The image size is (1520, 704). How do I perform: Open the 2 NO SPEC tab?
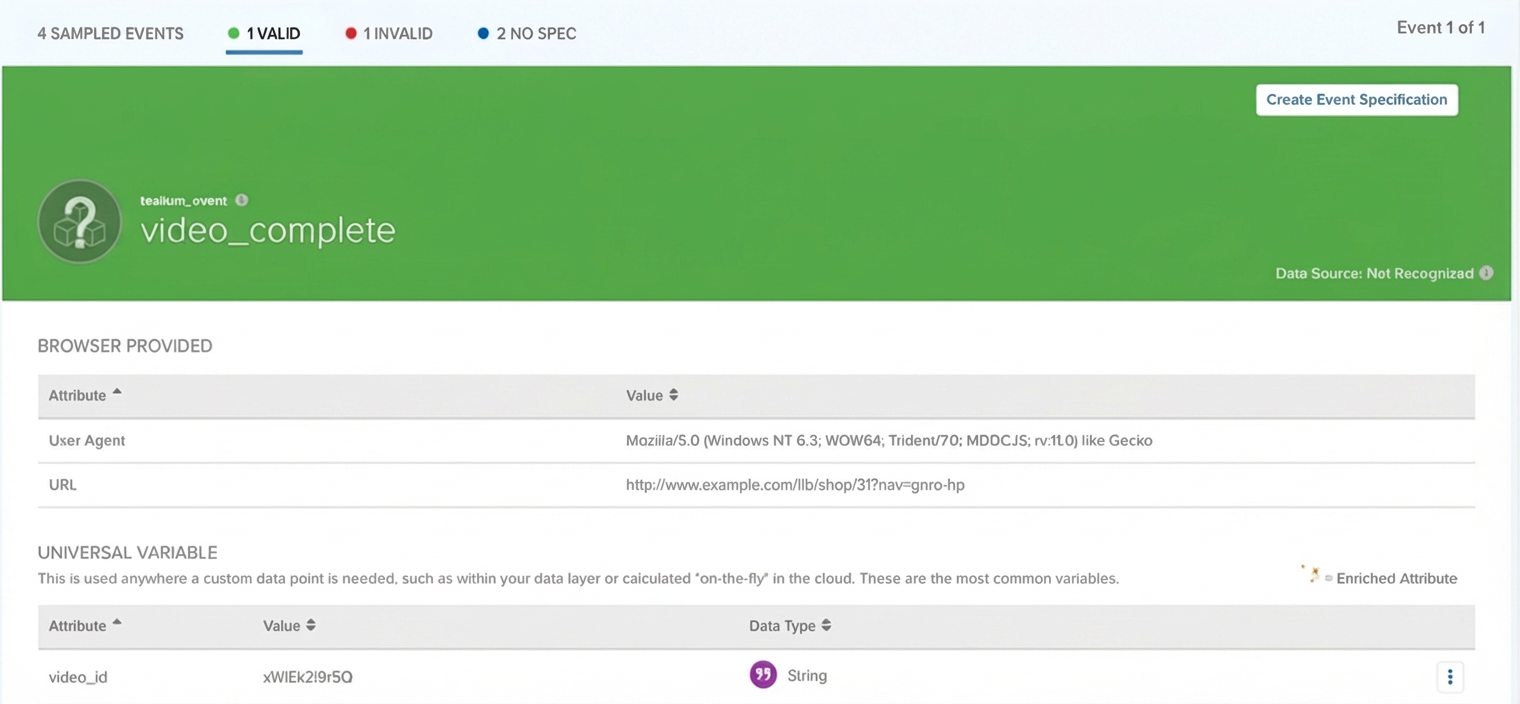pos(527,33)
